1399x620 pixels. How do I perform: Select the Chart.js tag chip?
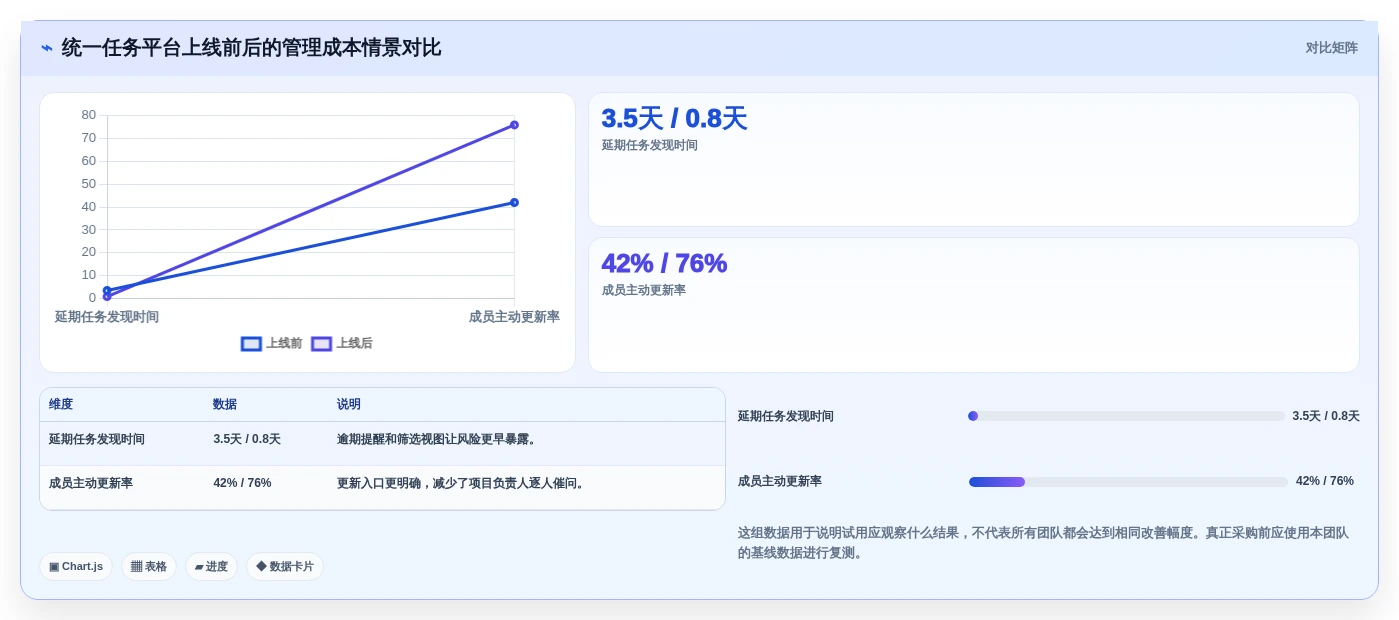76,566
